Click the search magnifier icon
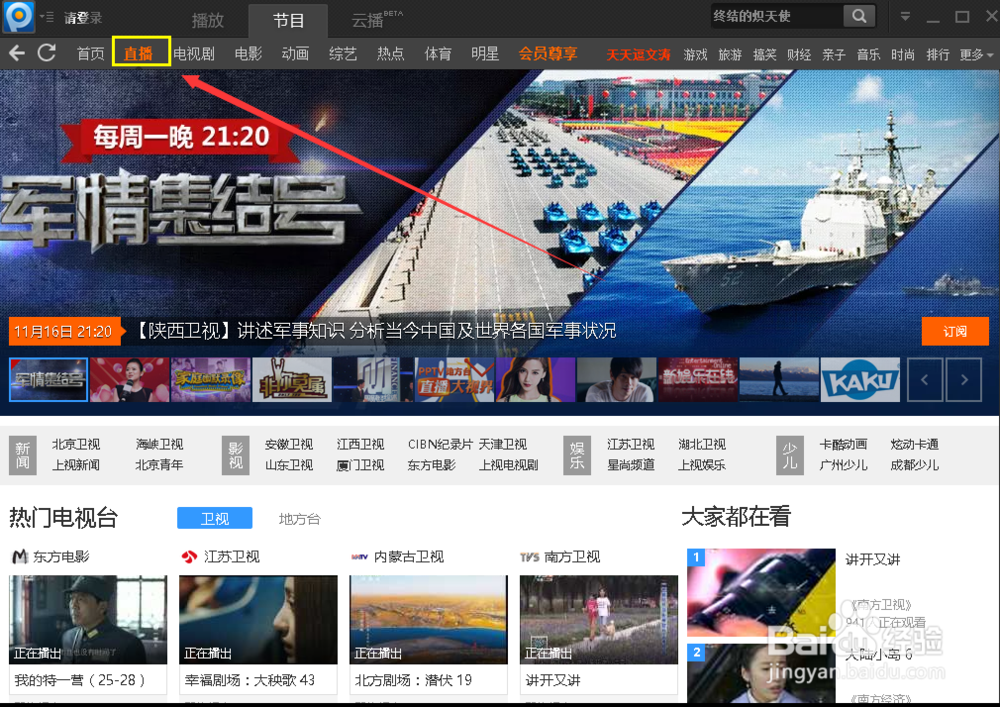Viewport: 1000px width, 707px height. (x=860, y=15)
